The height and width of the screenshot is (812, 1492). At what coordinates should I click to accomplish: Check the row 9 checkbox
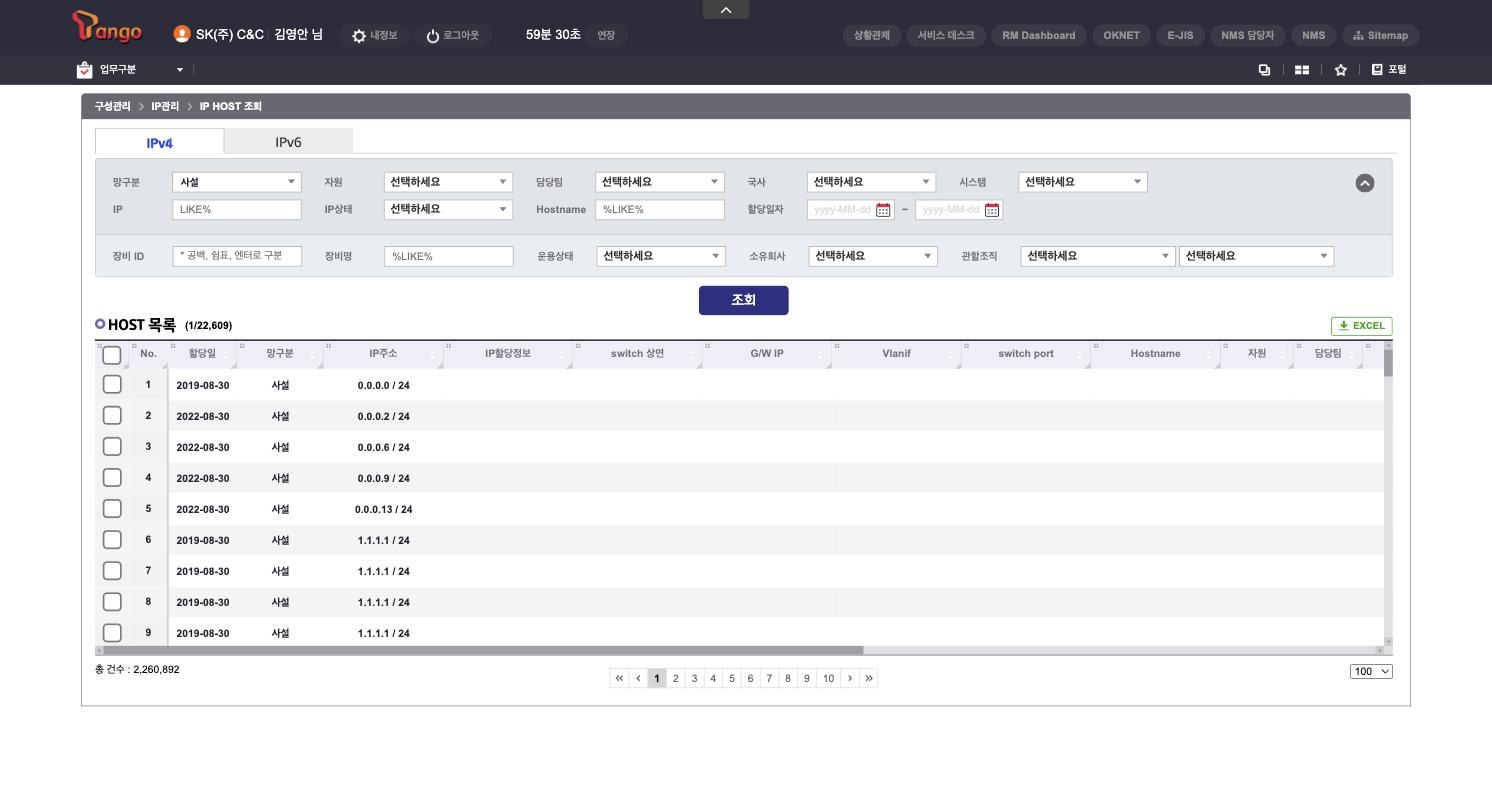coord(112,633)
